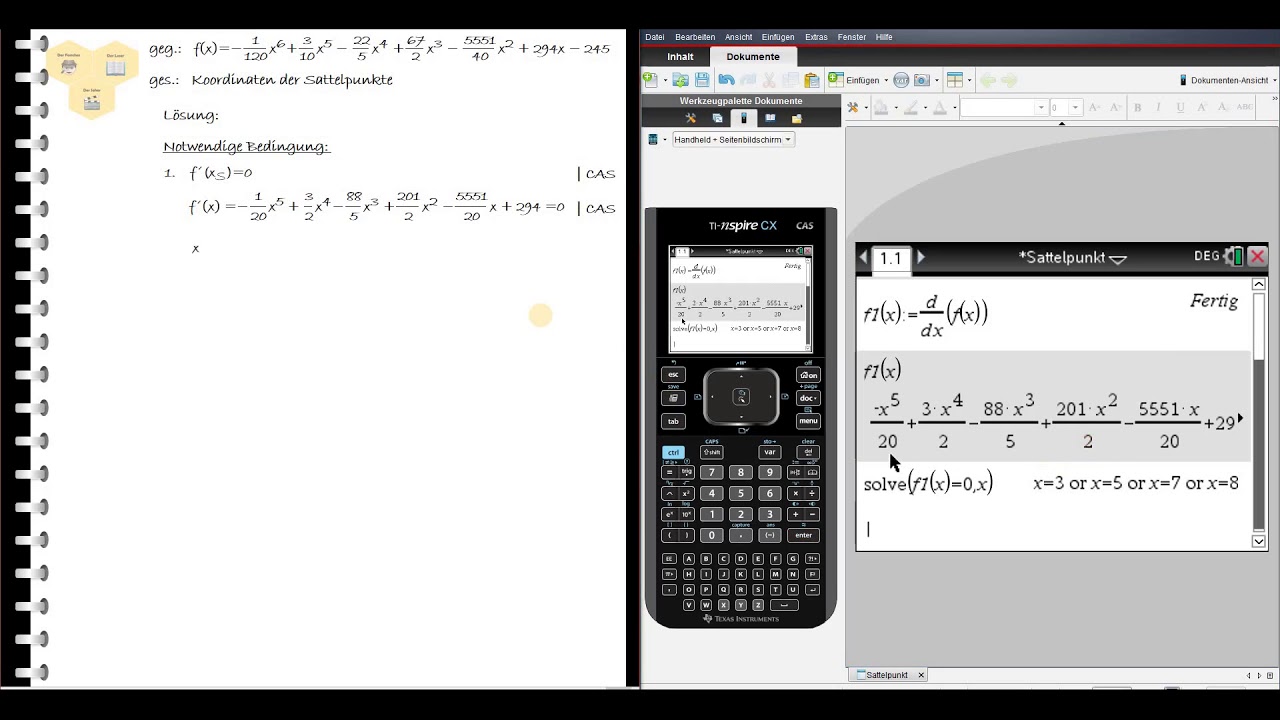Click scroll down arrow in calculator history

pos(1259,541)
